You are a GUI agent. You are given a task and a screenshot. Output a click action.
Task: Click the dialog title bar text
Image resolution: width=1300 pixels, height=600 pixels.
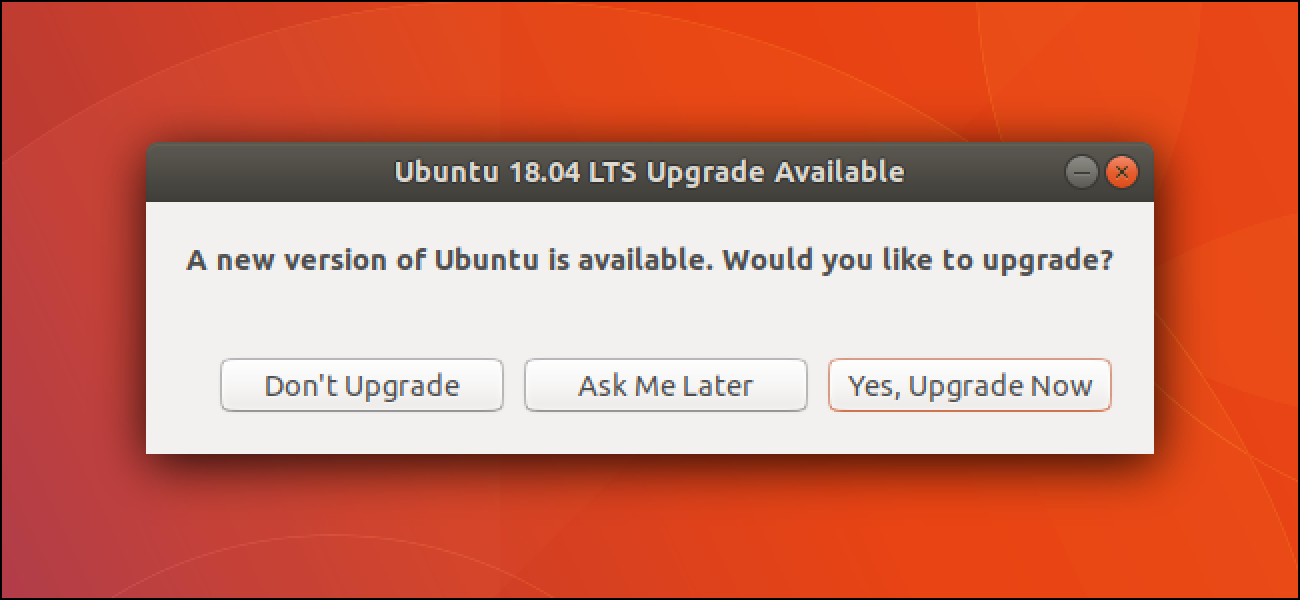650,171
